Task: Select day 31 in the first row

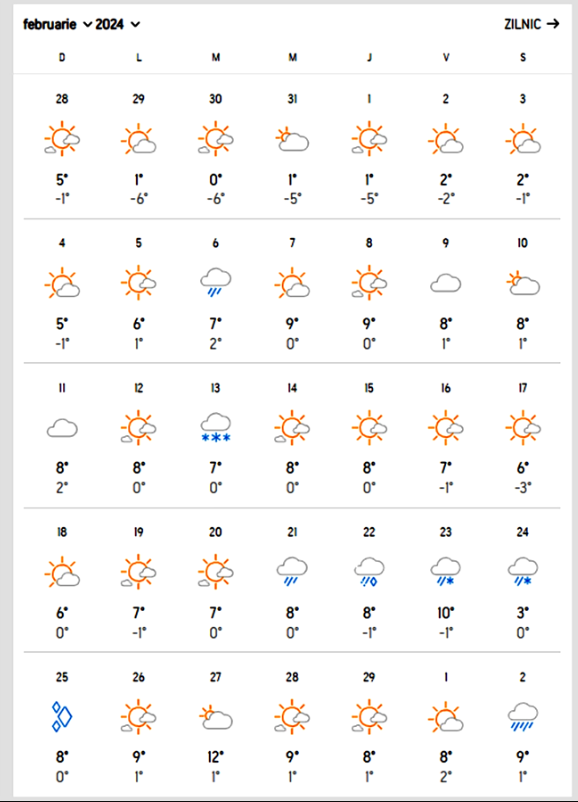Action: [292, 99]
